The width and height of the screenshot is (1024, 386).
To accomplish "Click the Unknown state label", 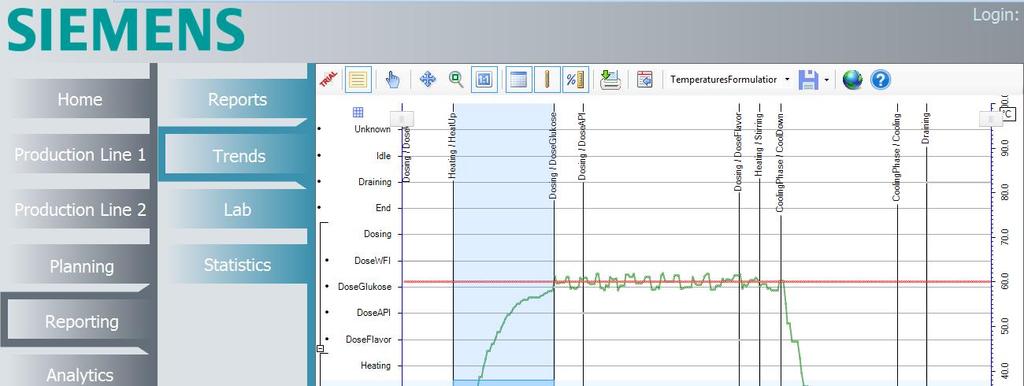I will click(372, 129).
